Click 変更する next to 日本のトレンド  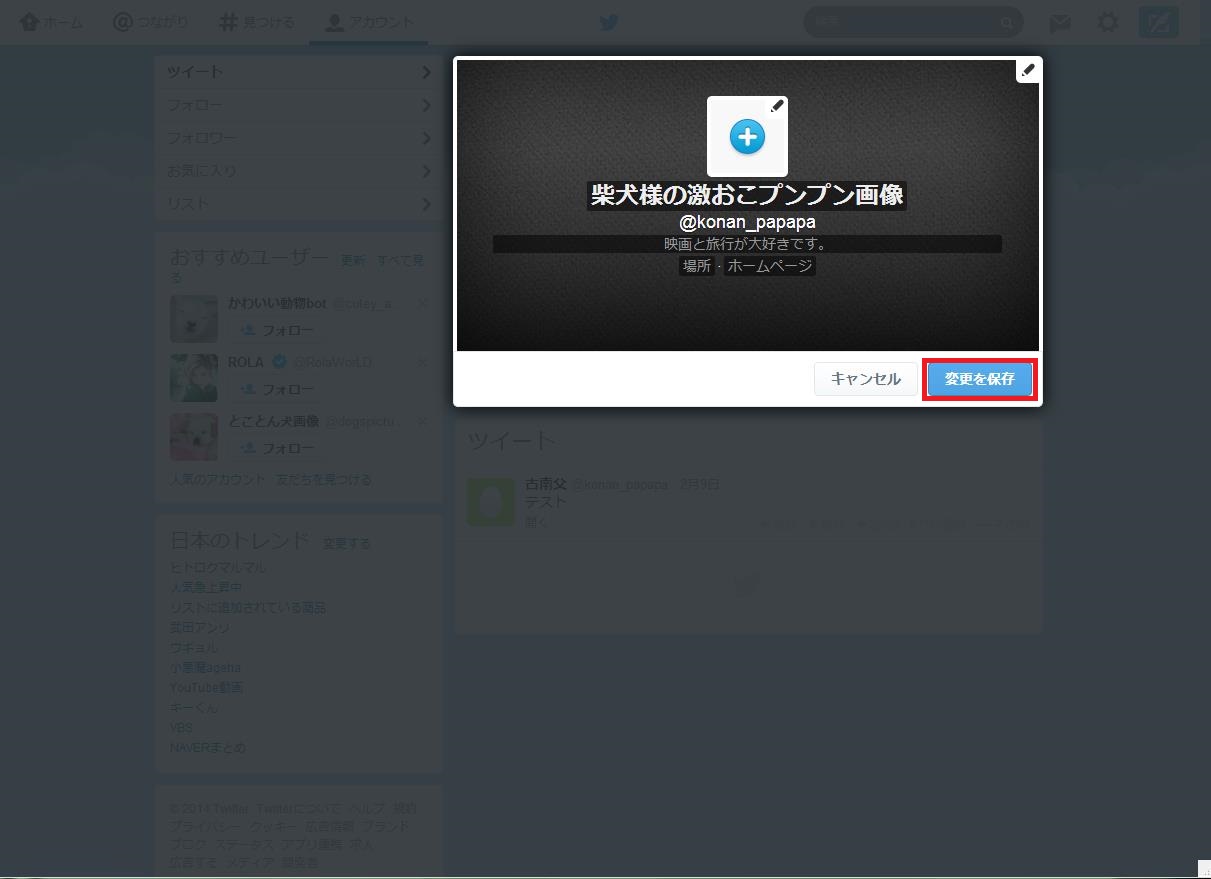[x=346, y=543]
